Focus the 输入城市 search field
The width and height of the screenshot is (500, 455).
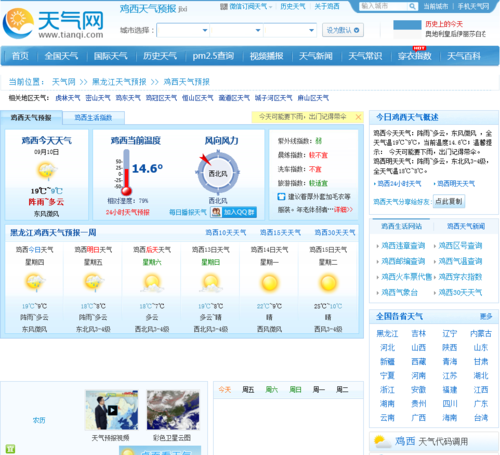[x=384, y=6]
